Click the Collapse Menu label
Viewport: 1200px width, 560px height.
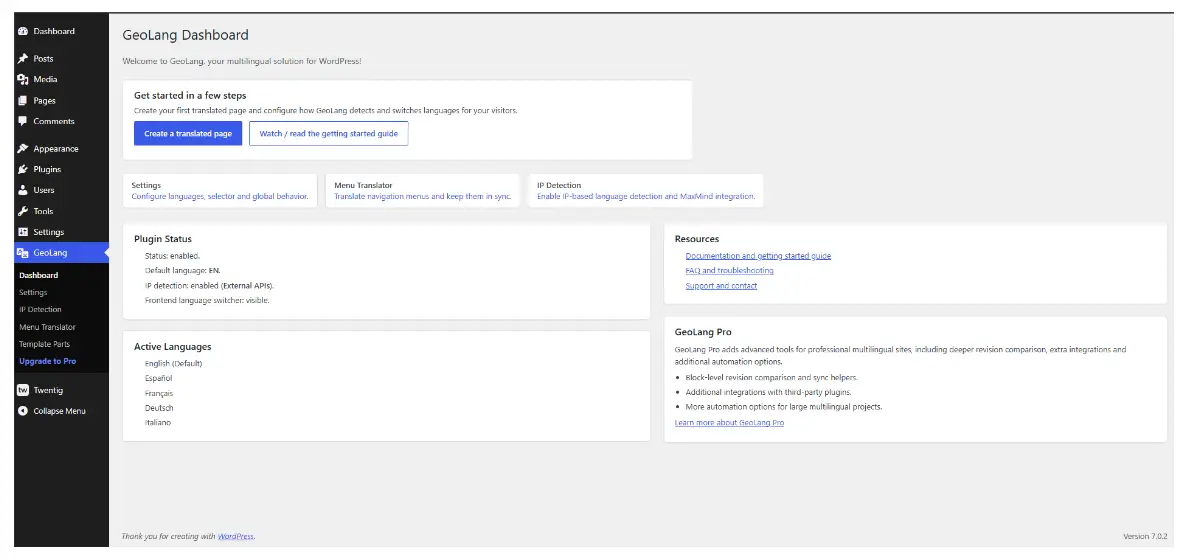[59, 411]
